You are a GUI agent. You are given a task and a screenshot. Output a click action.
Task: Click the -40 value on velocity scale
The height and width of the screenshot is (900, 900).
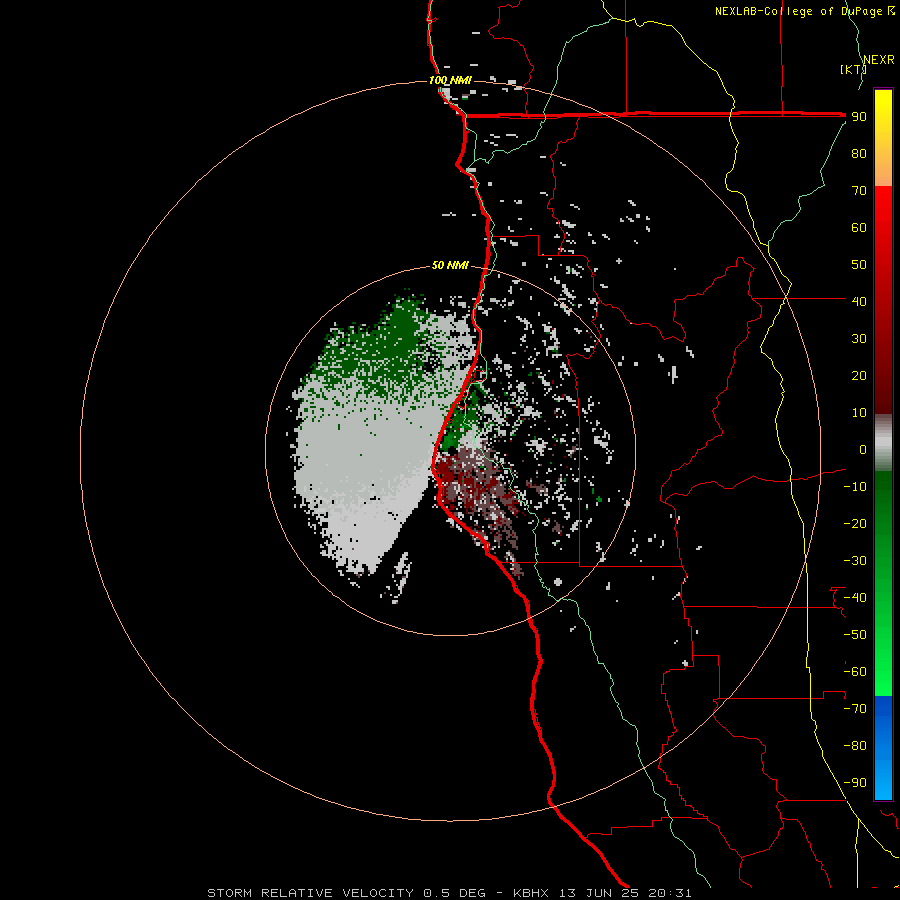click(855, 598)
